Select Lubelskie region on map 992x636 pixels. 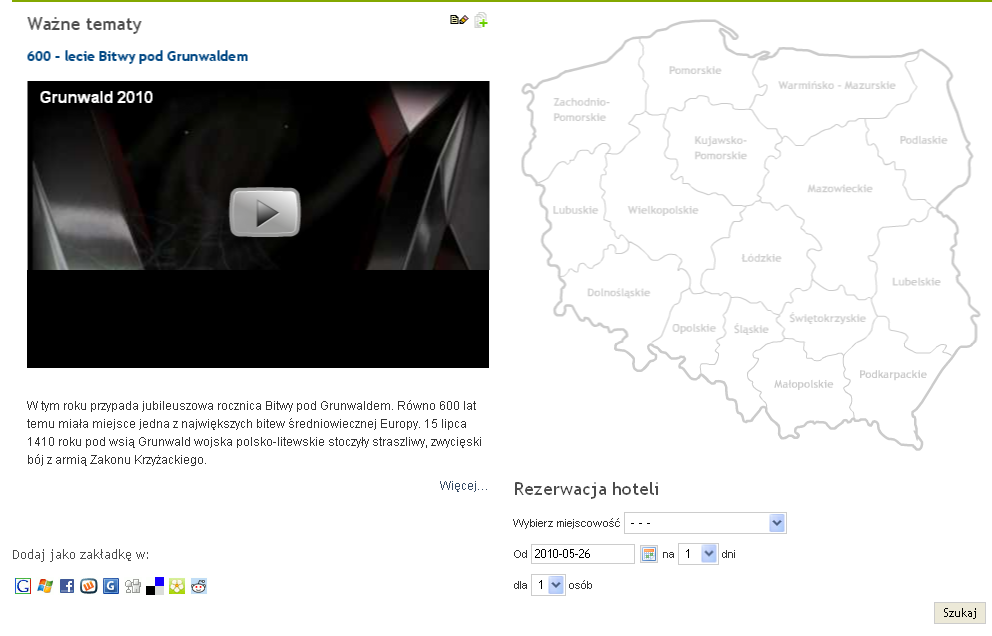(x=916, y=282)
